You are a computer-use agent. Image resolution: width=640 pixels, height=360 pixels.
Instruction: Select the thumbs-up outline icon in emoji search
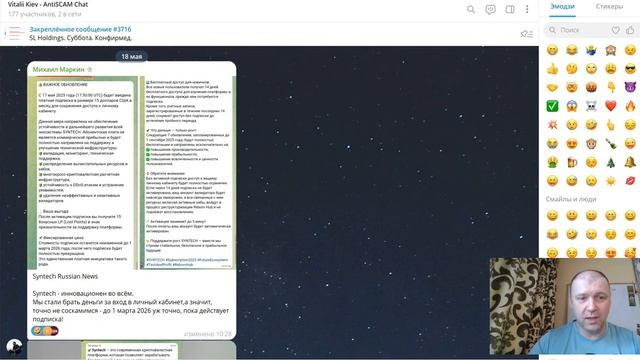pyautogui.click(x=630, y=30)
